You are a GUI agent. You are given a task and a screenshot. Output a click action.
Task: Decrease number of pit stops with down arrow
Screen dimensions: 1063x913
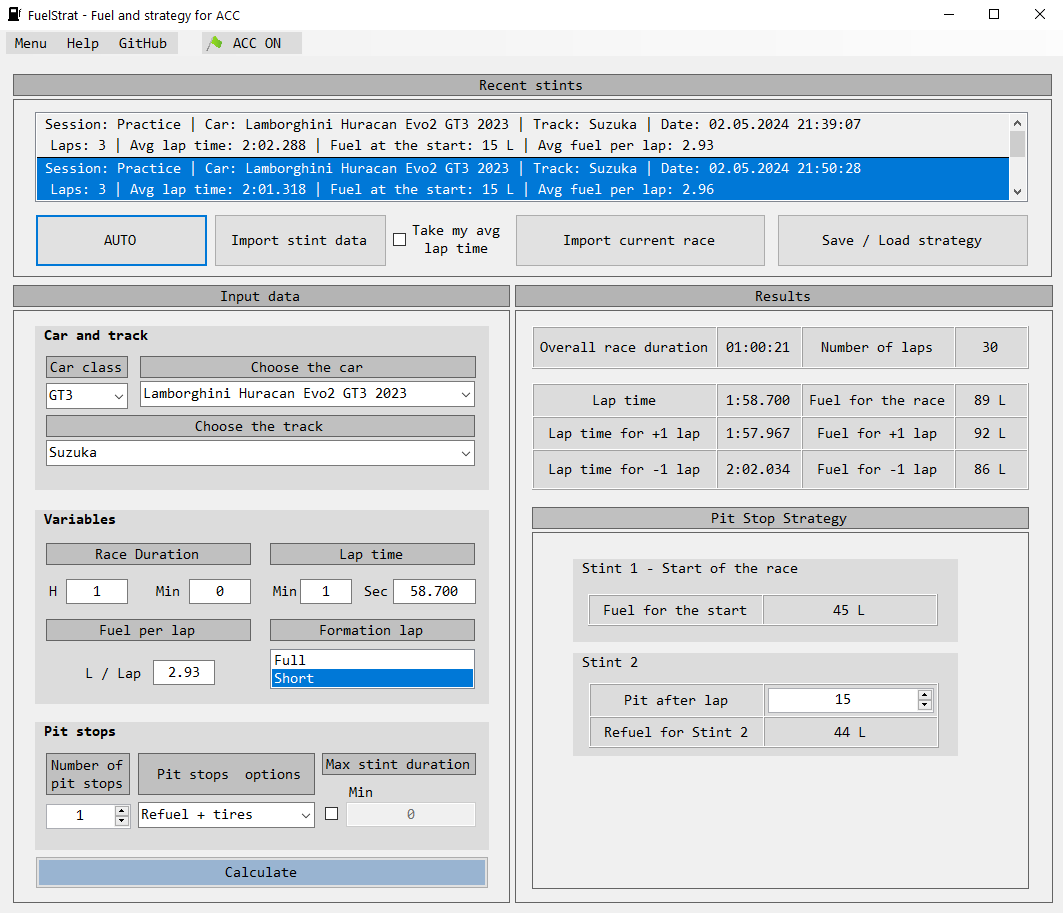[122, 821]
